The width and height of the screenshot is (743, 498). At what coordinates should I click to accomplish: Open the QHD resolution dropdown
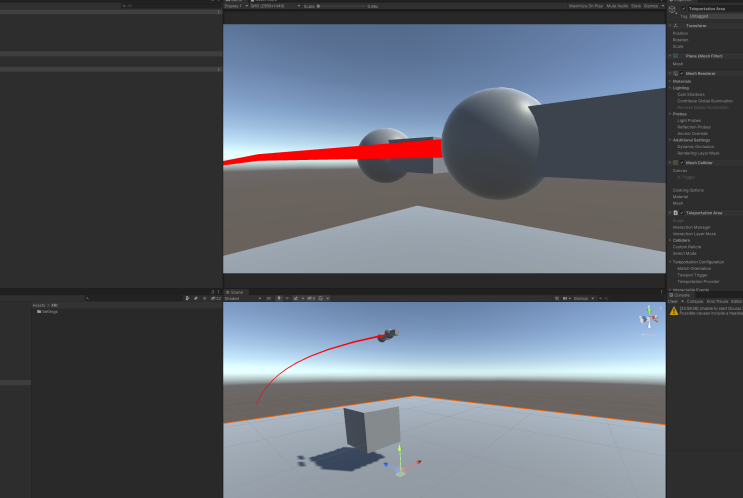pos(275,6)
